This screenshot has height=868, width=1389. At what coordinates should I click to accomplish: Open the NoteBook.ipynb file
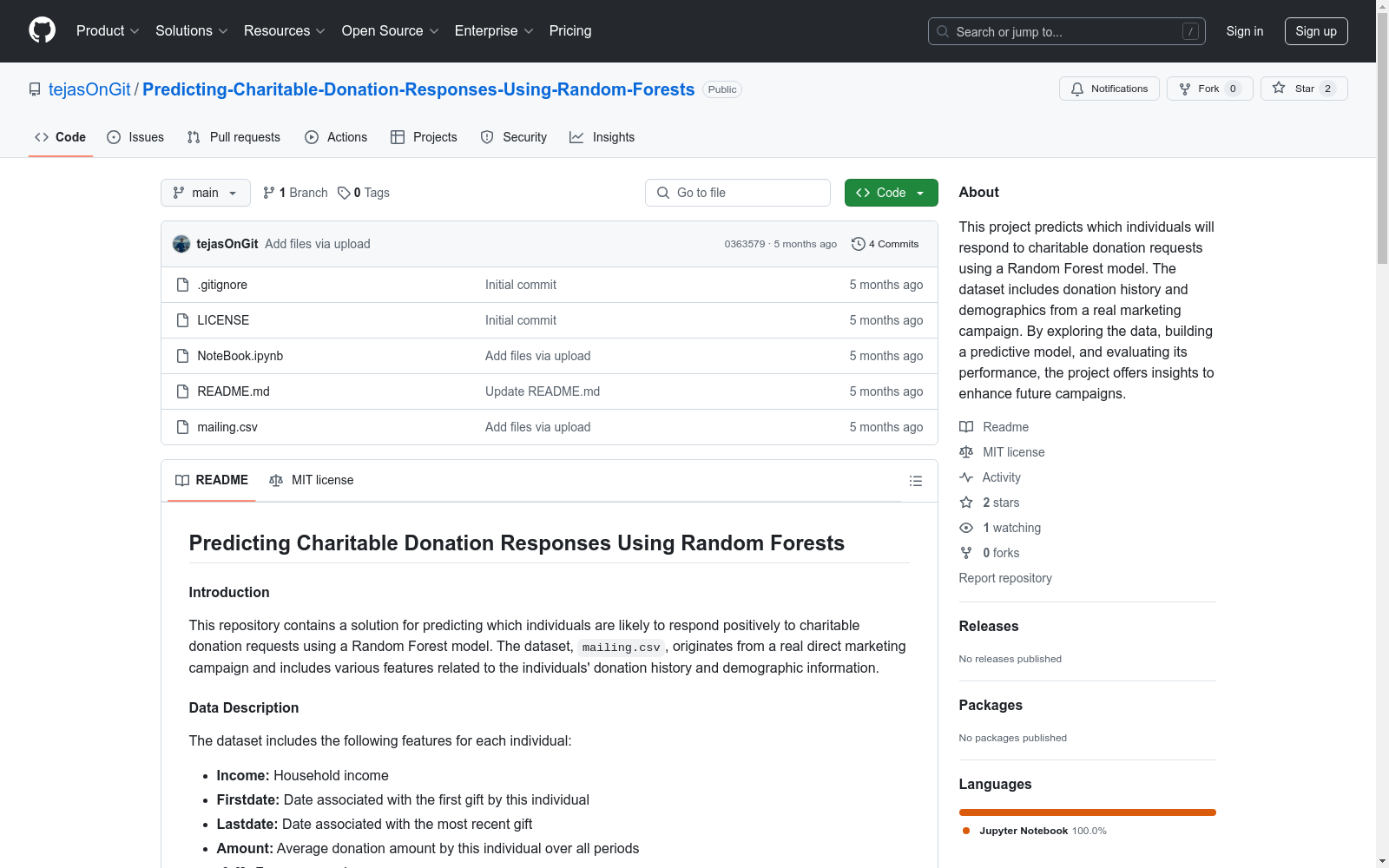(240, 356)
